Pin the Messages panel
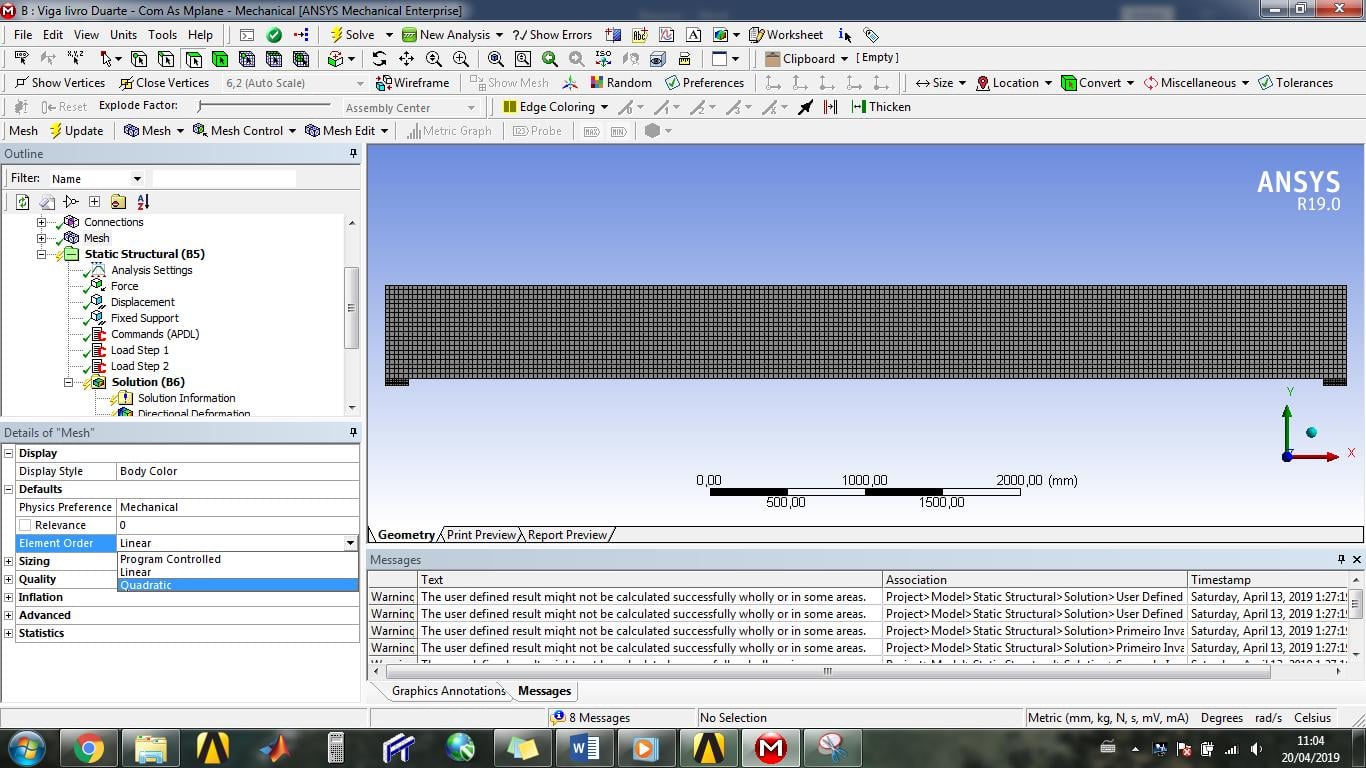 pyautogui.click(x=1341, y=560)
